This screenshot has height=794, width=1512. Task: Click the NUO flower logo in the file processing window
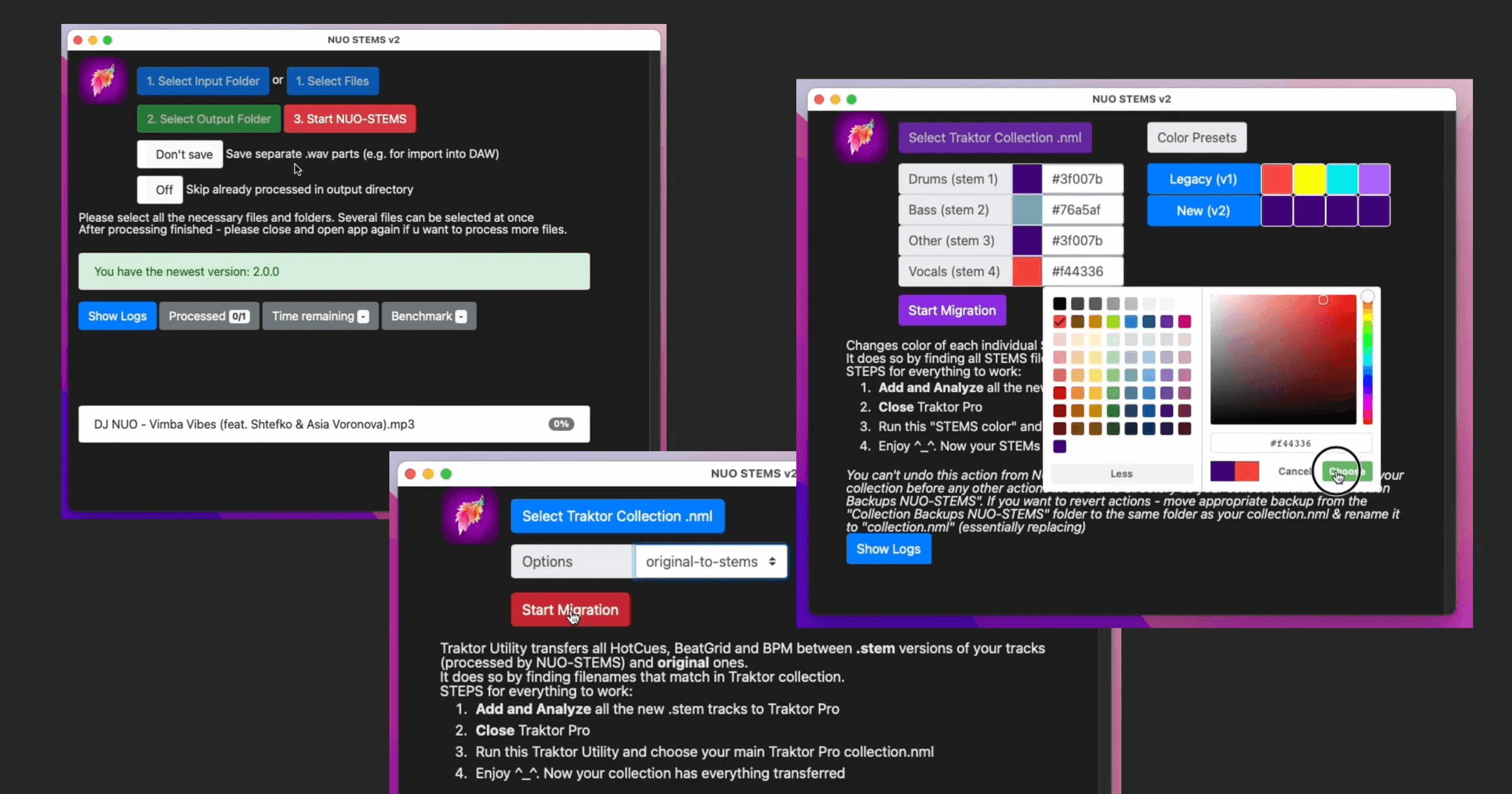tap(102, 81)
